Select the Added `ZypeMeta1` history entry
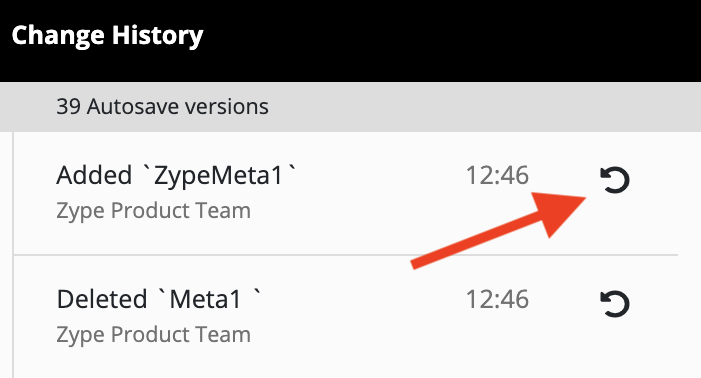701x378 pixels. pyautogui.click(x=346, y=193)
